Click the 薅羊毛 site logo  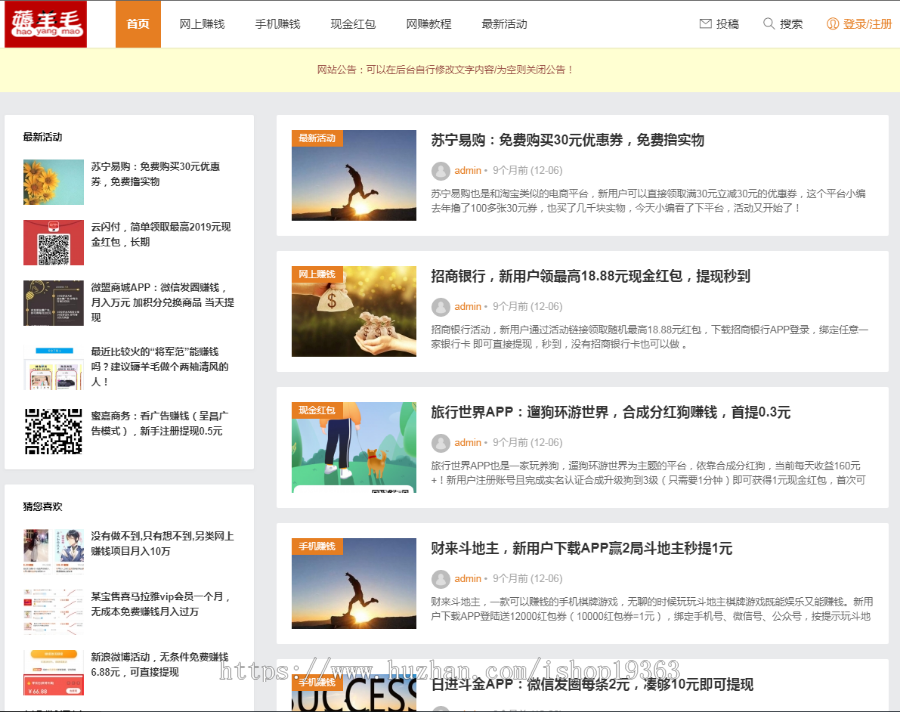(44, 22)
